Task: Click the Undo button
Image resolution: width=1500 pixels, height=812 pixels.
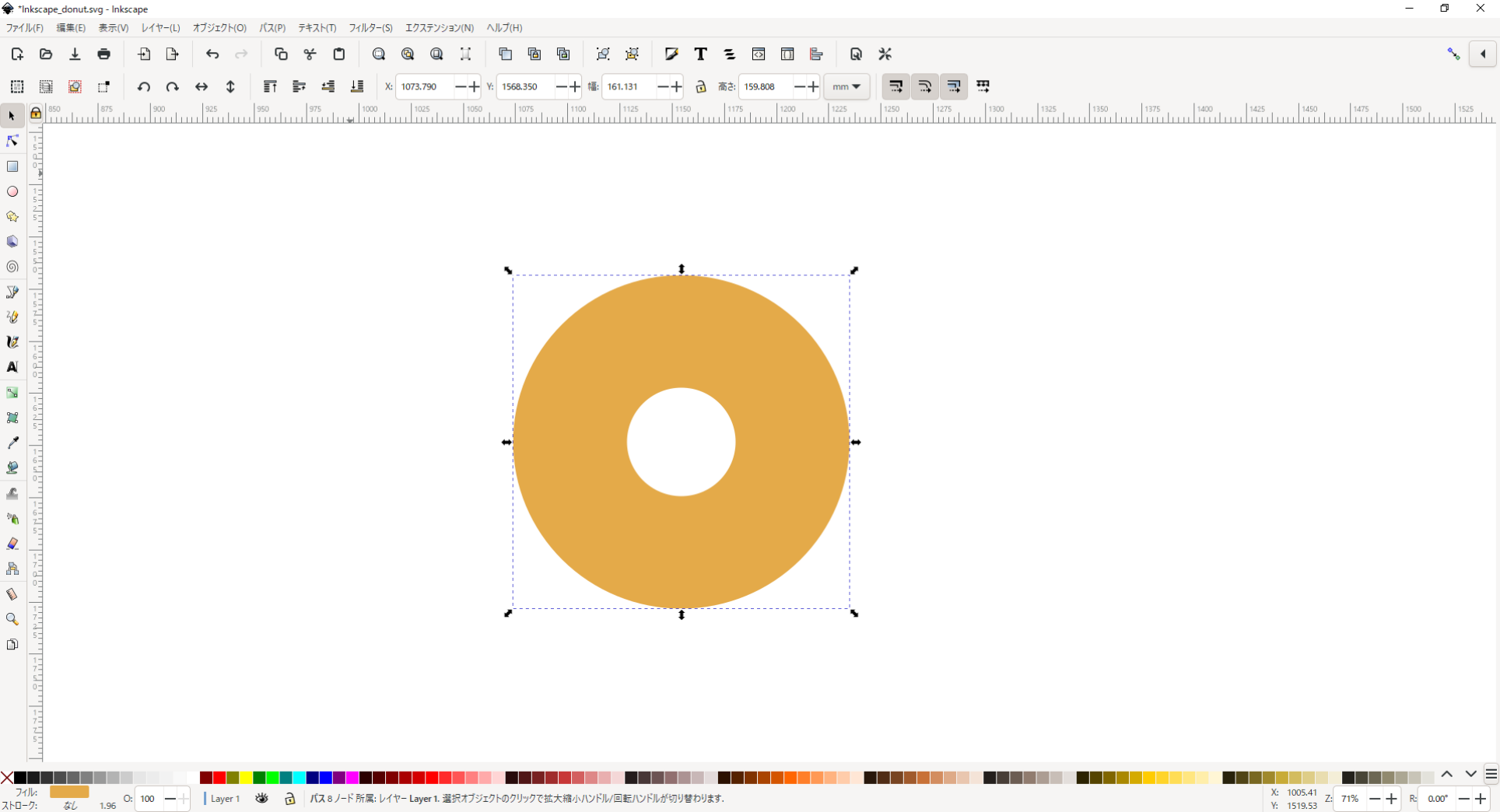Action: coord(212,54)
